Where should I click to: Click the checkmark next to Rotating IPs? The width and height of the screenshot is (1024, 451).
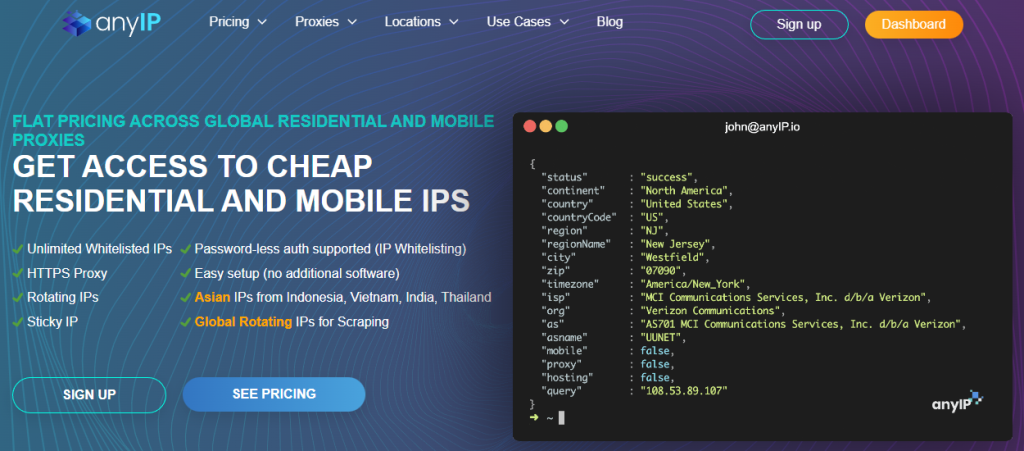click(18, 298)
